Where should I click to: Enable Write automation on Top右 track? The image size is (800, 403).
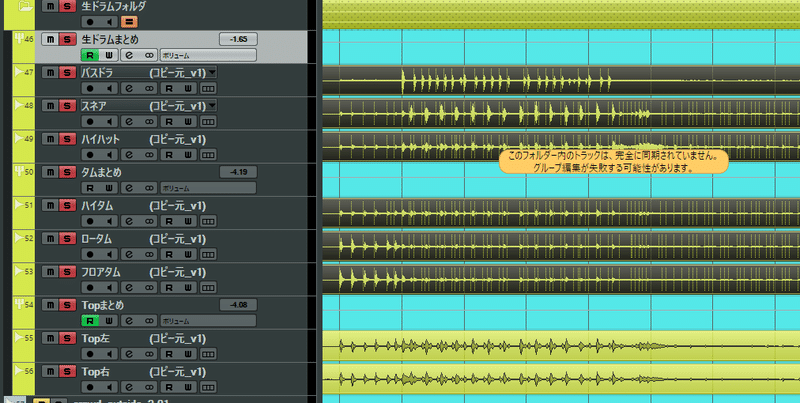point(188,387)
